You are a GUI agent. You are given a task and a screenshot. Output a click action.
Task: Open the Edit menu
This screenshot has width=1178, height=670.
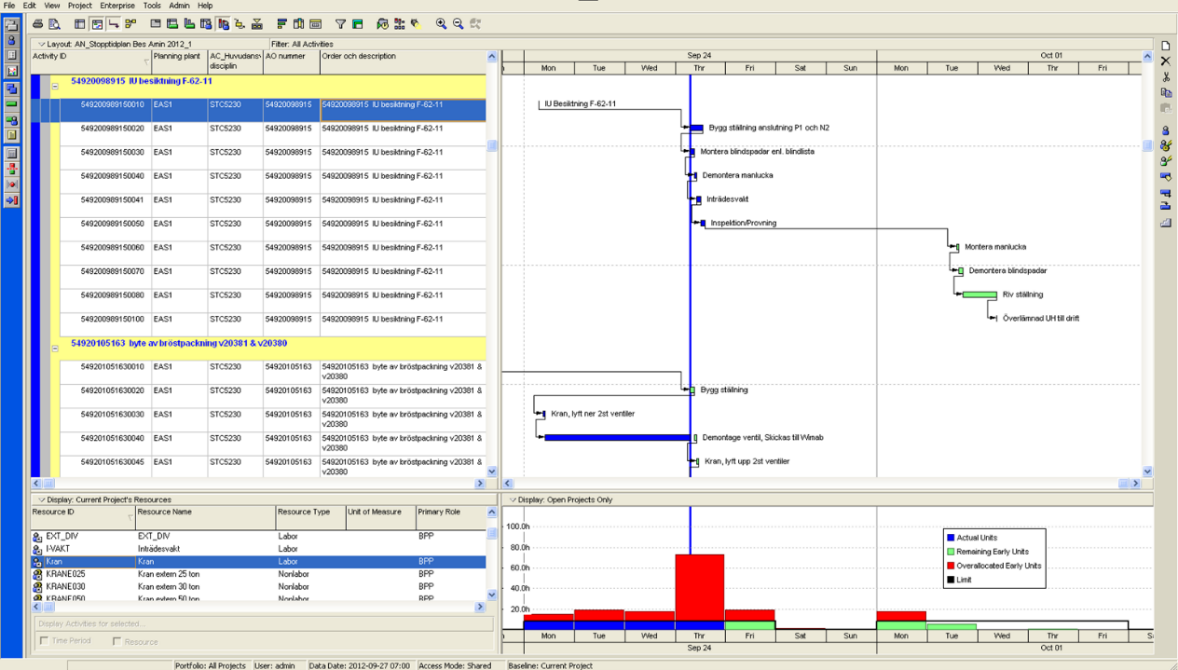click(x=29, y=5)
